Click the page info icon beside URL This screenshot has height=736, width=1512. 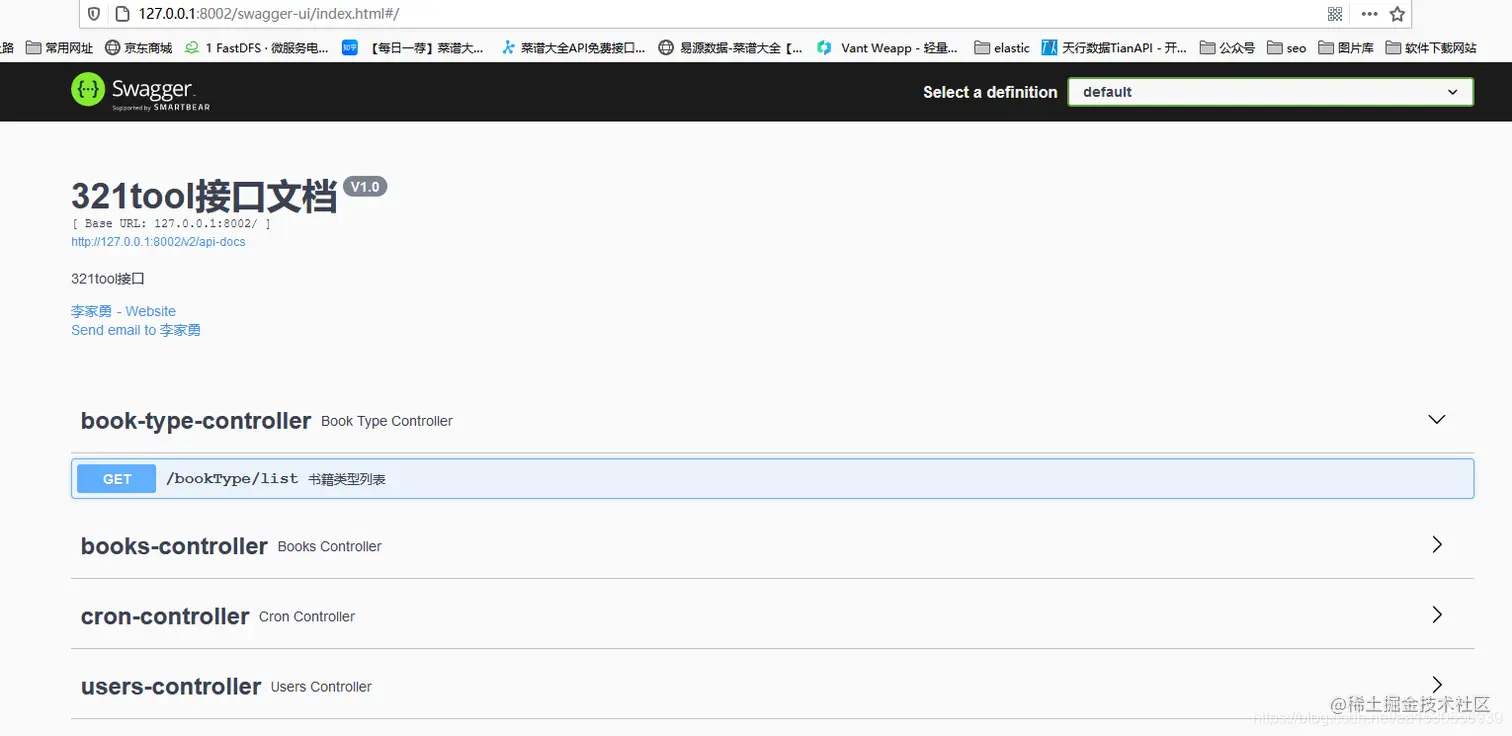(123, 14)
